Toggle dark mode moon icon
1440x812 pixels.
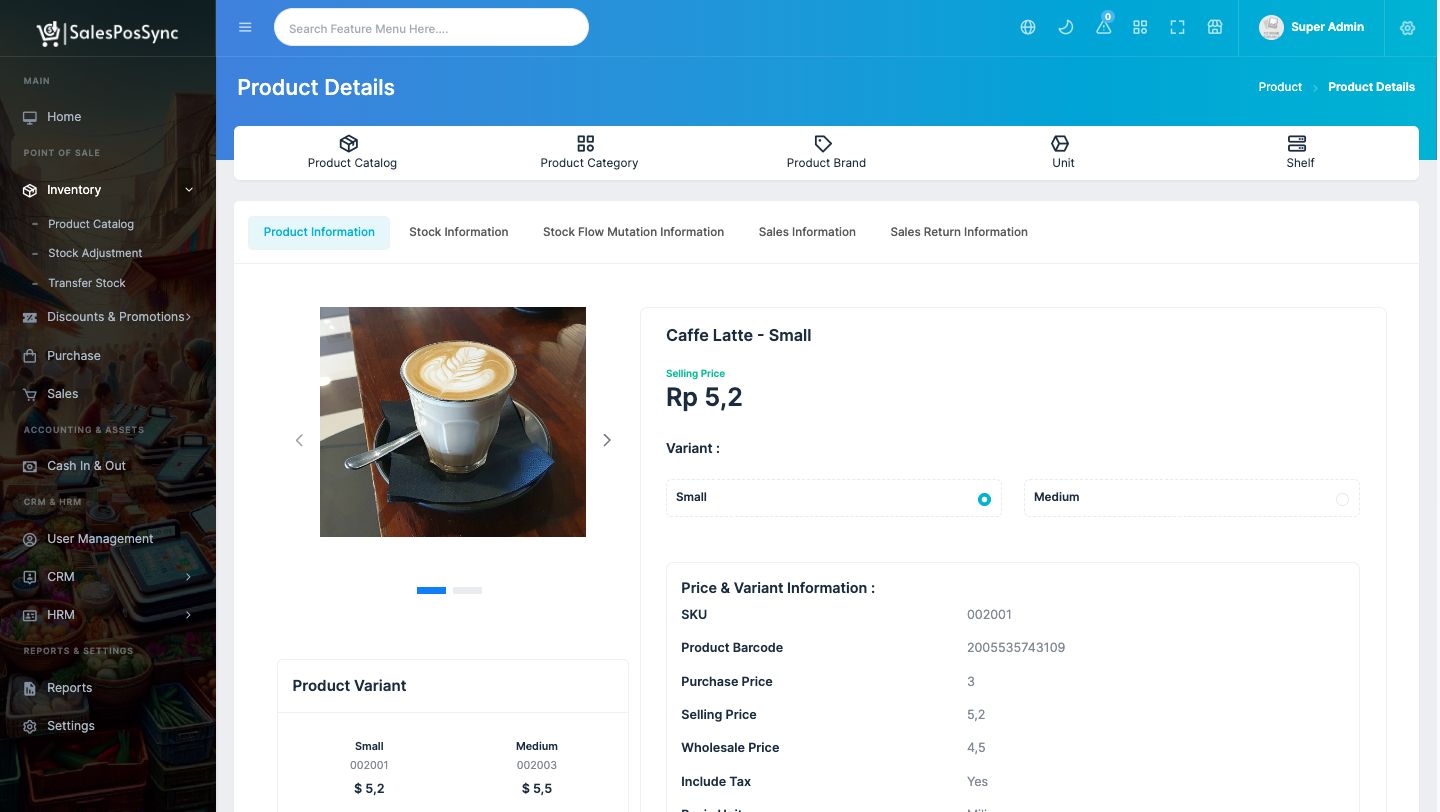point(1066,28)
